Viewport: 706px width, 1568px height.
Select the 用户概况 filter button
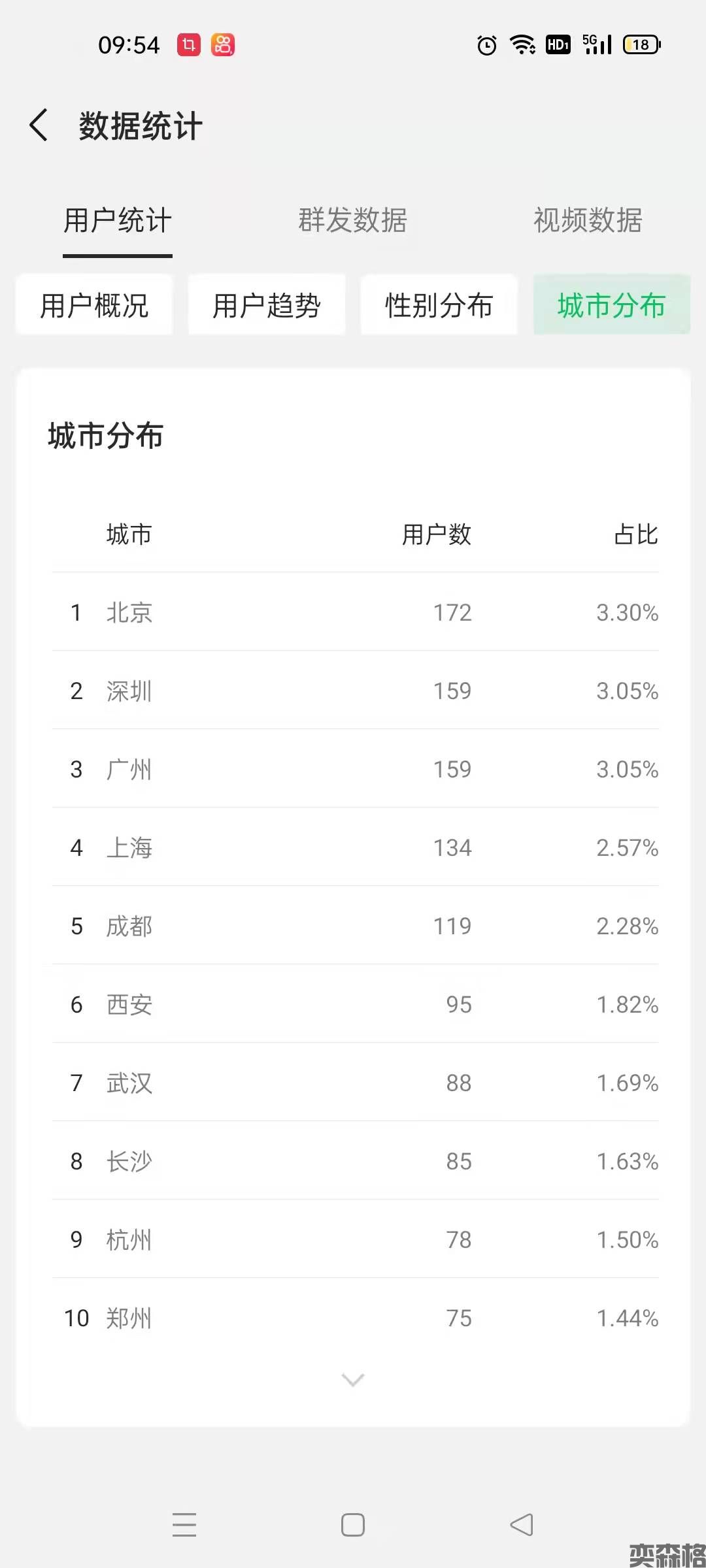coord(95,305)
